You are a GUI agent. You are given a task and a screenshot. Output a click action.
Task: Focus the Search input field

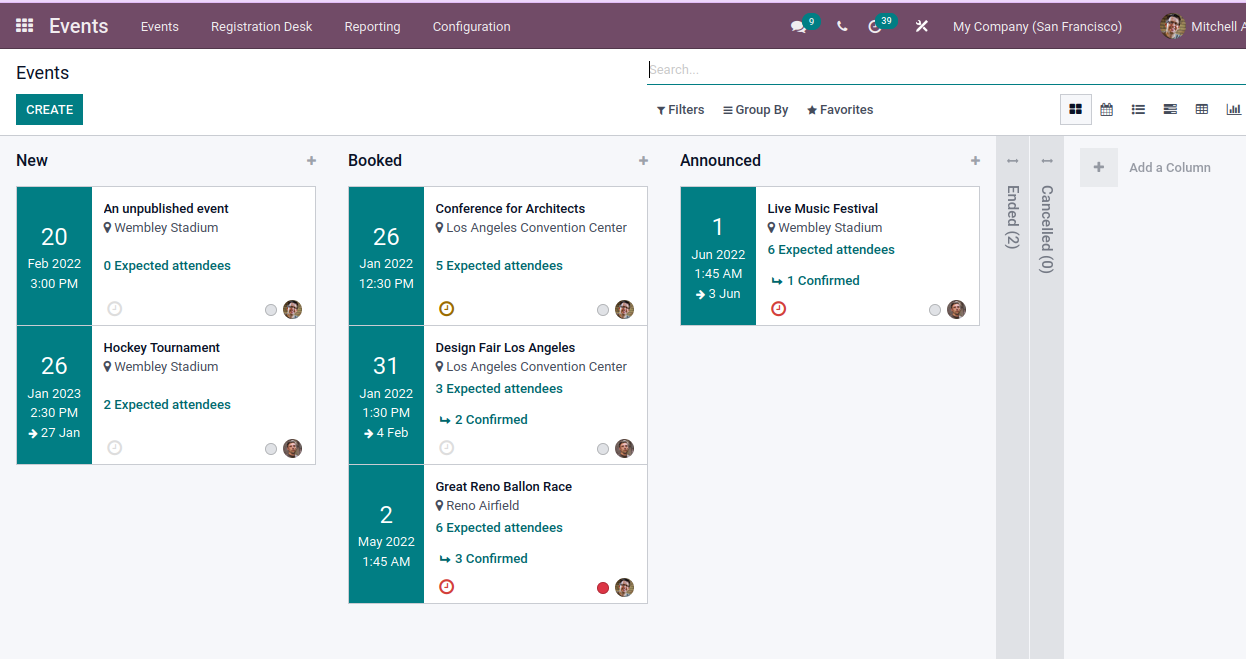[x=946, y=70]
